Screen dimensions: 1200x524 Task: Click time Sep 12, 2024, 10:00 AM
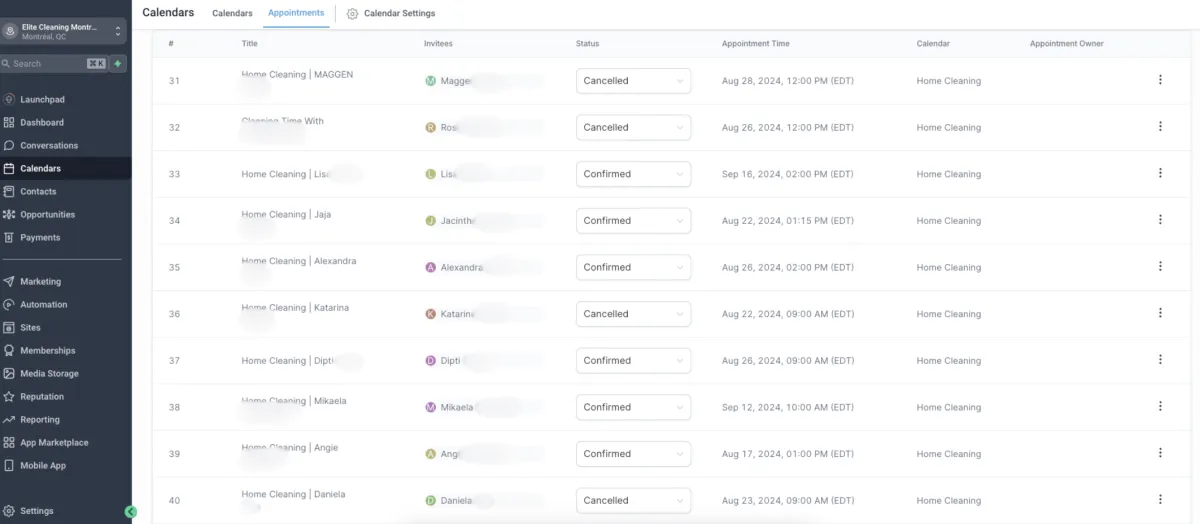(x=788, y=407)
